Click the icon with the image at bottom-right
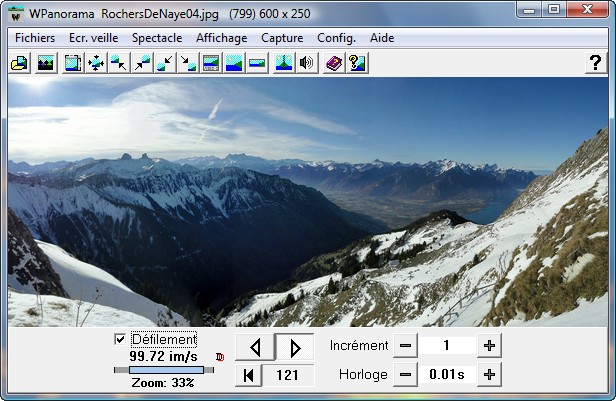616x401 pixels. point(188,63)
